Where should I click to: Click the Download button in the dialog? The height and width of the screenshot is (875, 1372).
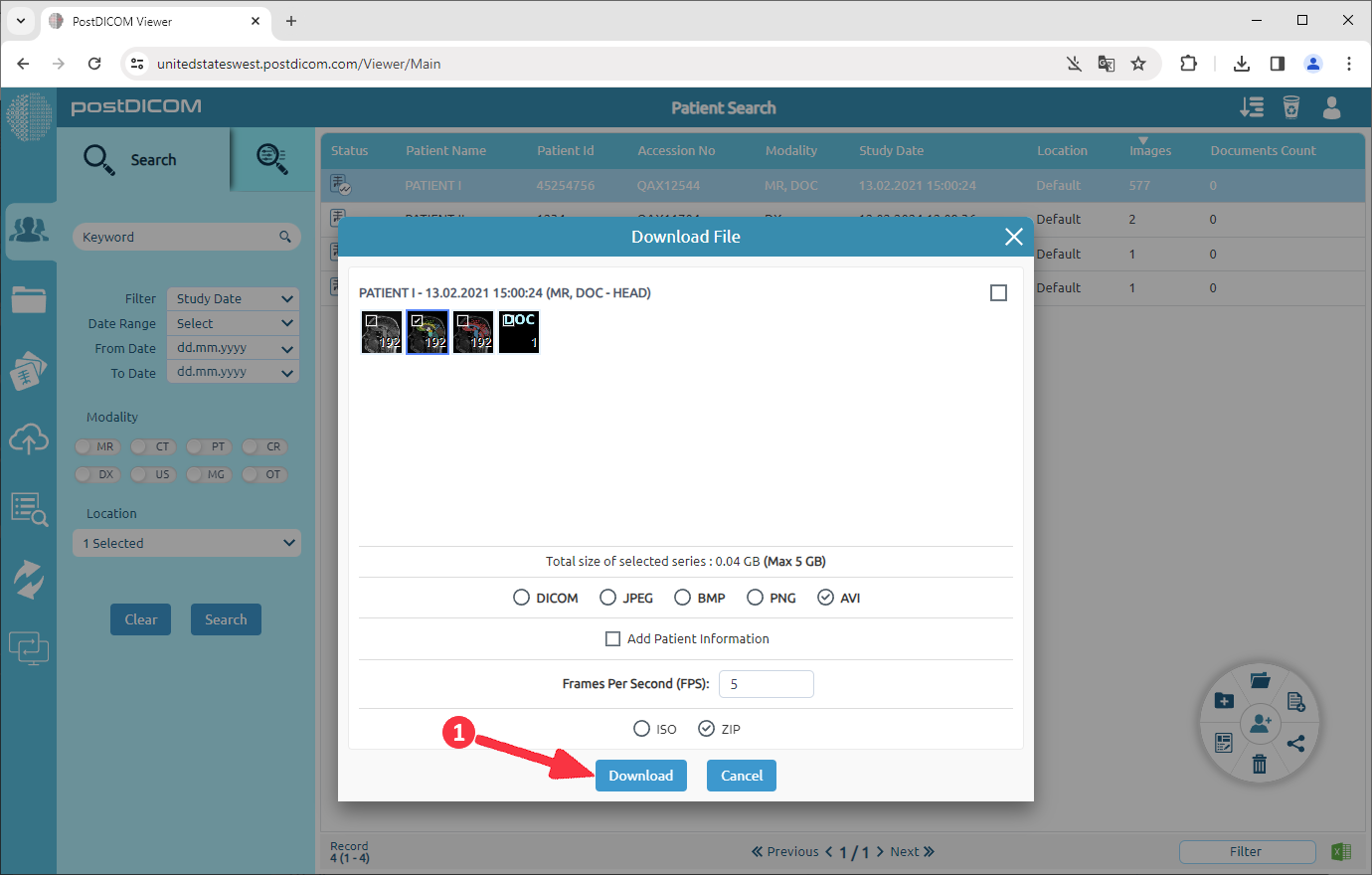[x=640, y=776]
